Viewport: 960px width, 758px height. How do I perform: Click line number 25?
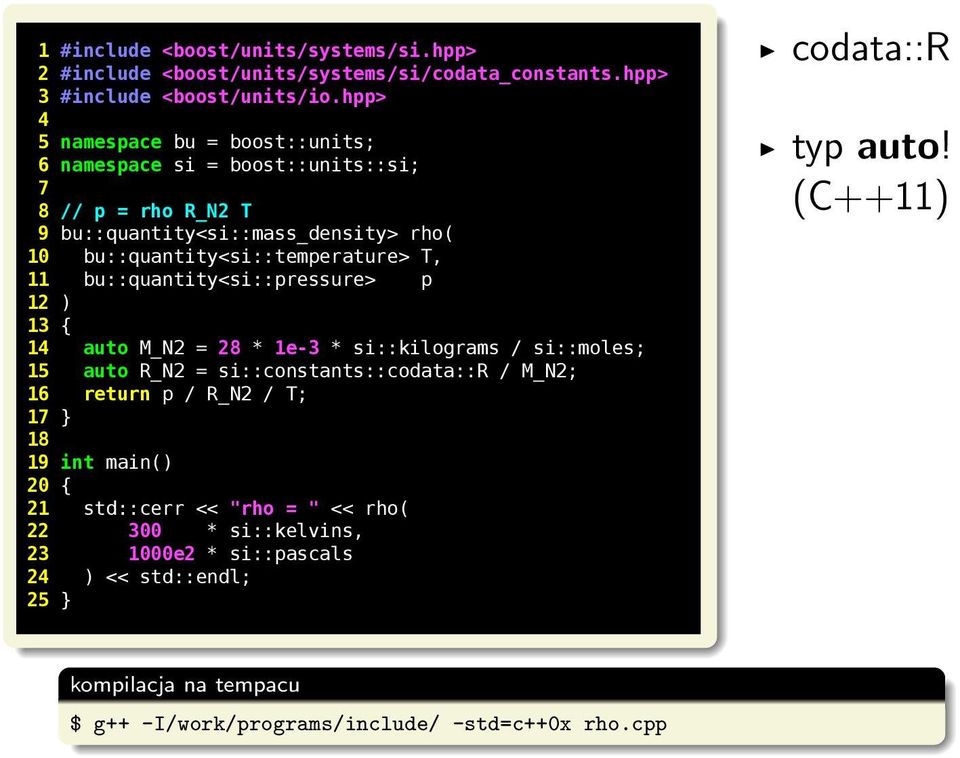[38, 599]
